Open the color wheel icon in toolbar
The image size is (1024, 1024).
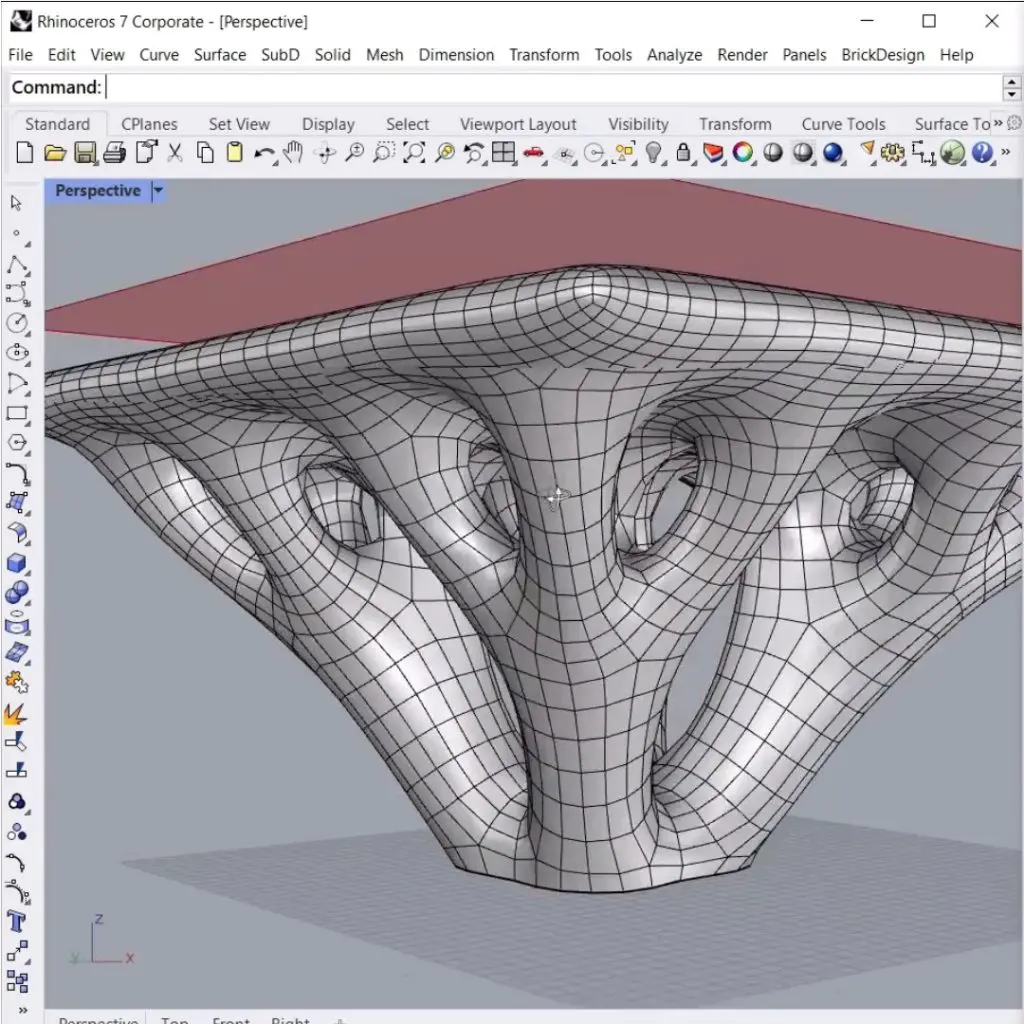coord(743,153)
